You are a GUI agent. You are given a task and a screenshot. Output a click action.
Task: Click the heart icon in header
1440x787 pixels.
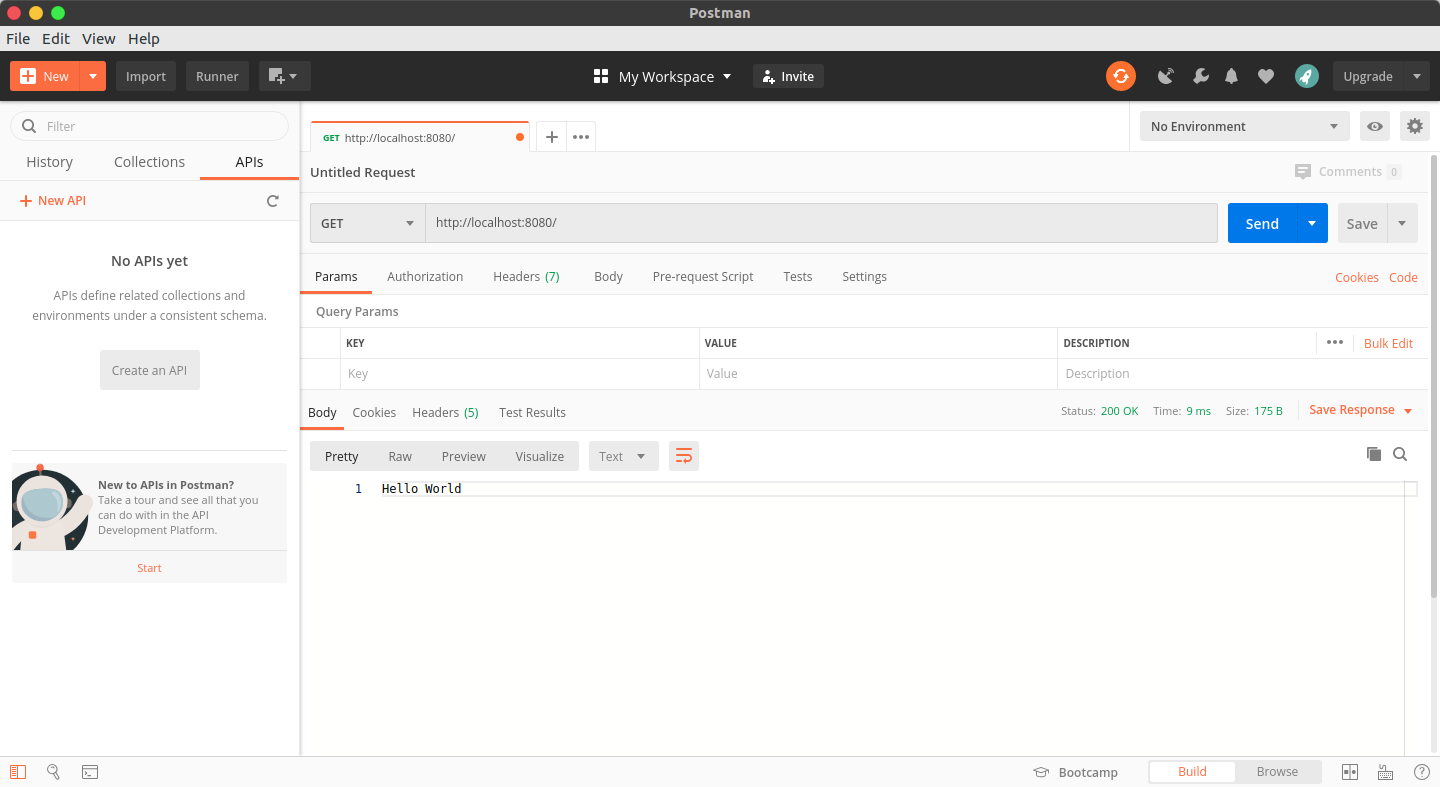[1266, 76]
